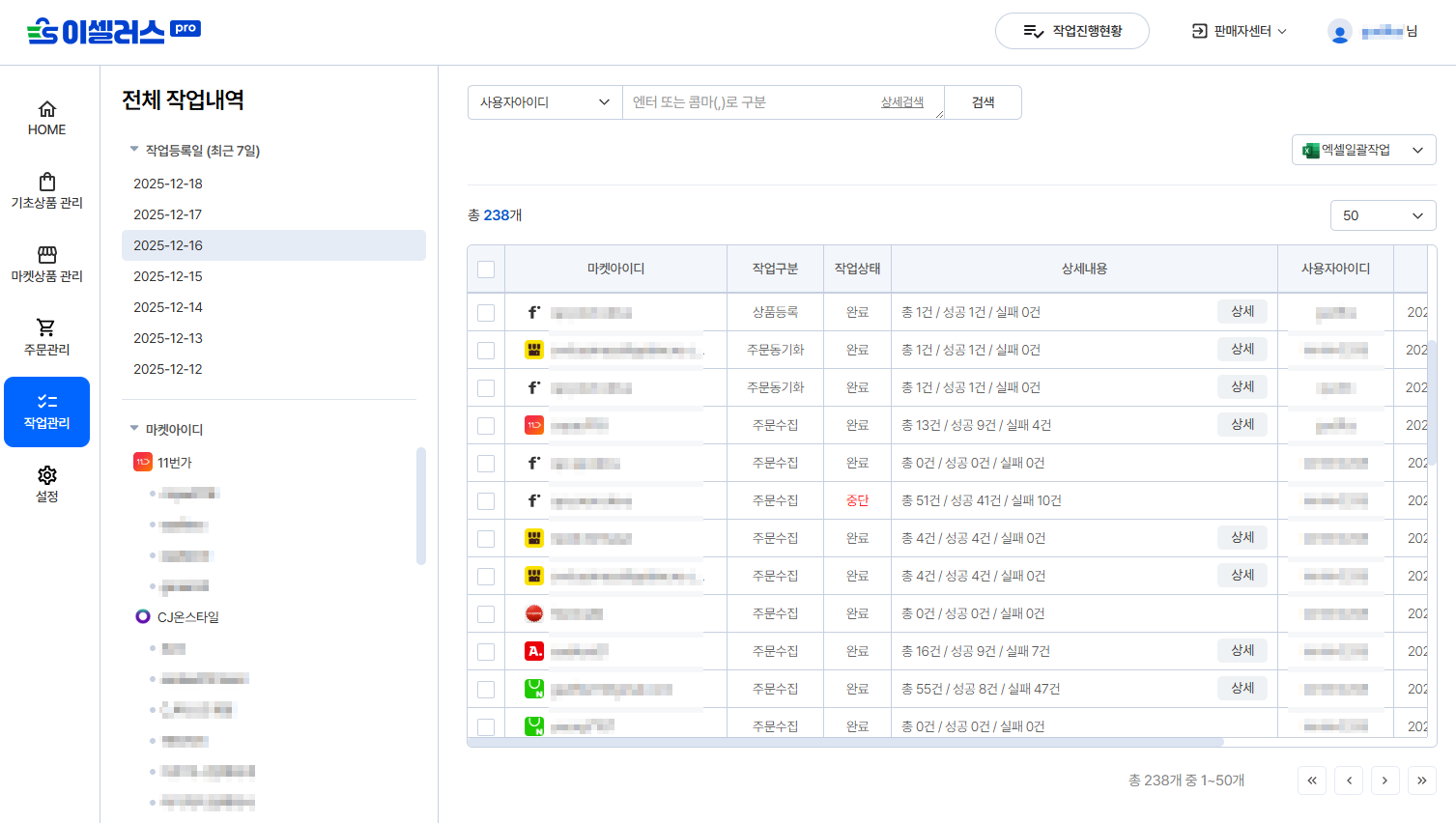
Task: Click the 작업상태 column header
Action: tap(858, 269)
